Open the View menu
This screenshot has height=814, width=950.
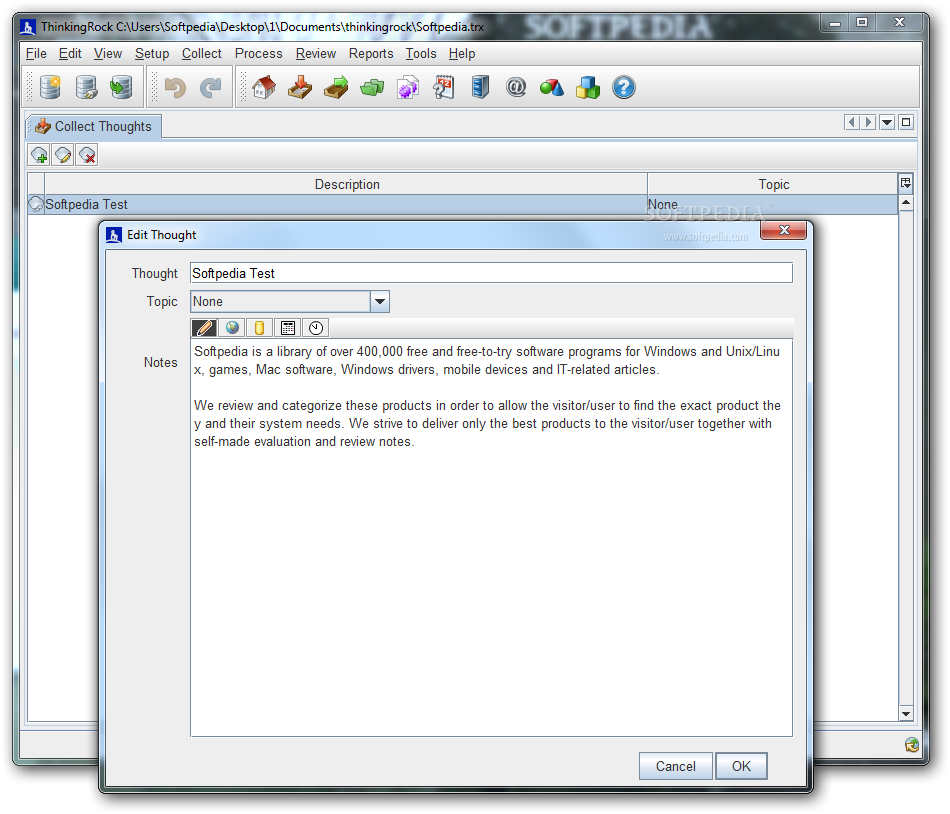[108, 53]
